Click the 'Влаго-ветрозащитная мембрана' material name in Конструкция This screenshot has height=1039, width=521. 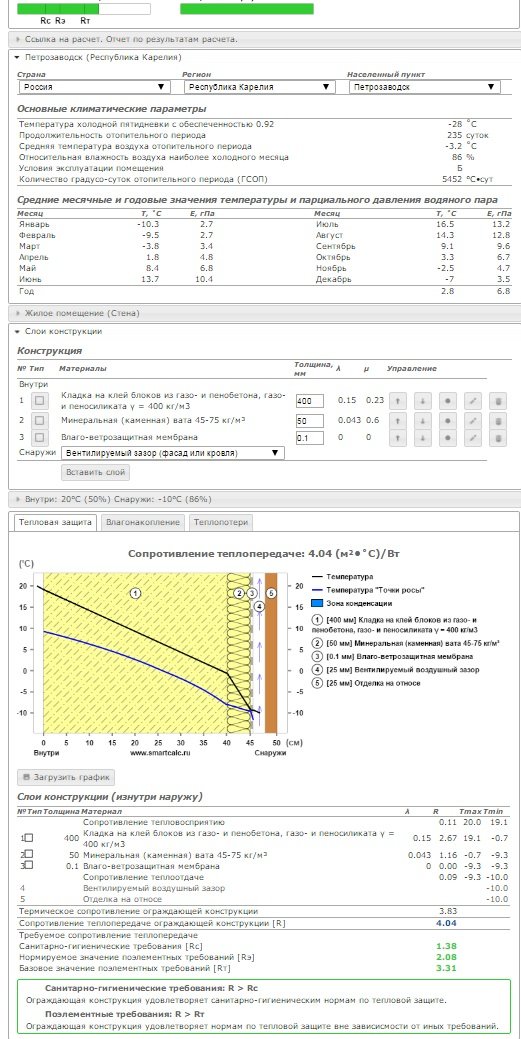point(129,437)
